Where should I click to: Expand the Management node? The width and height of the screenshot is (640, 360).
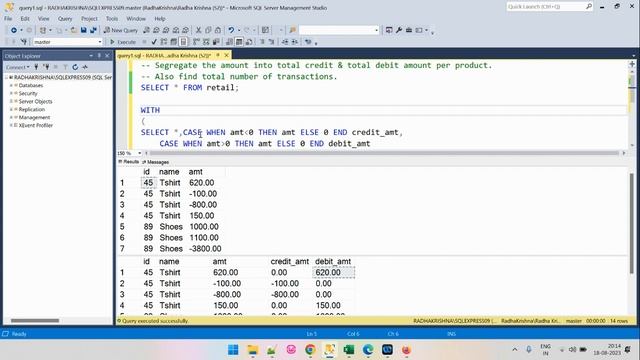11,117
